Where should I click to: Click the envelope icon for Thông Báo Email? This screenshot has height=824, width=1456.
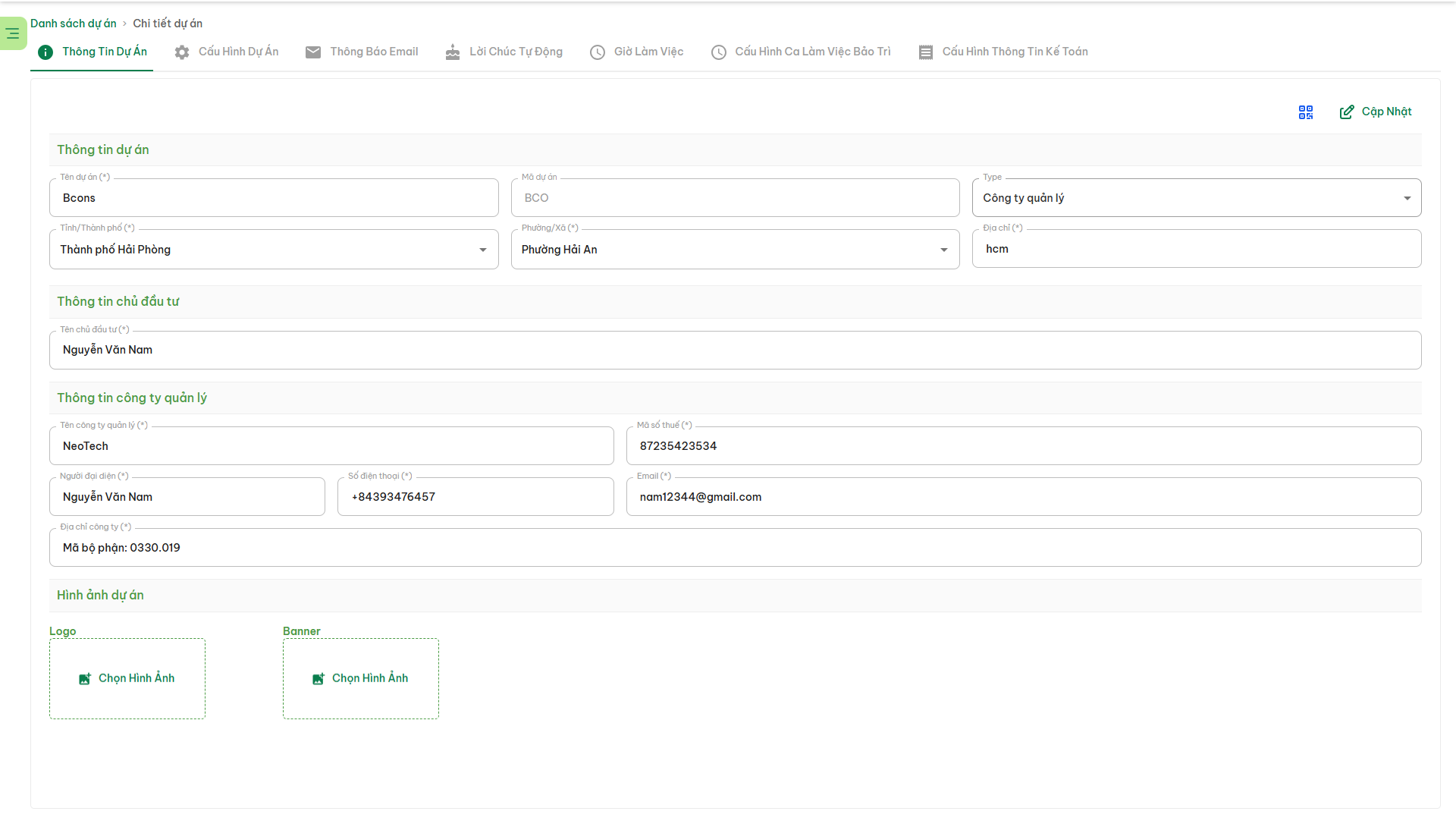(313, 52)
